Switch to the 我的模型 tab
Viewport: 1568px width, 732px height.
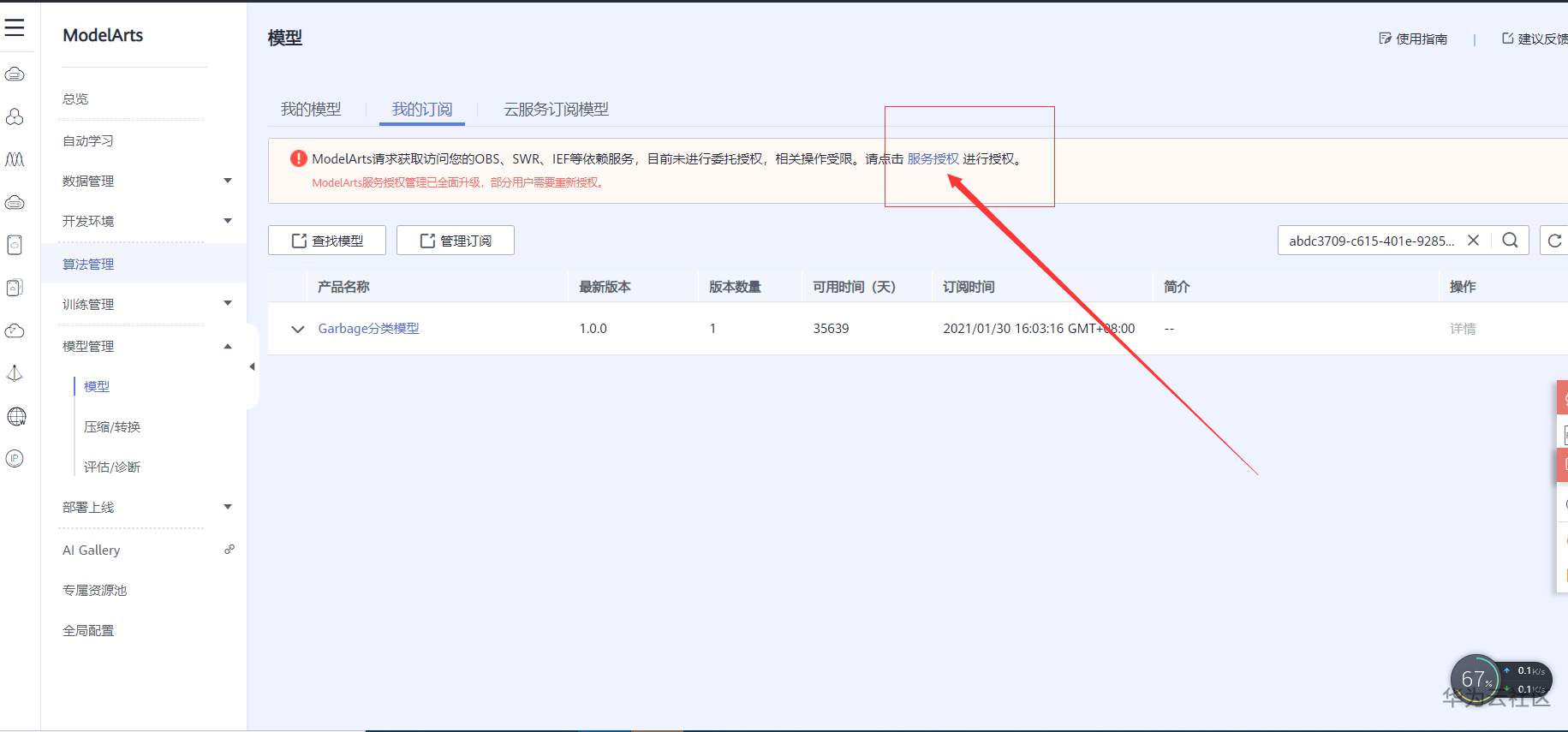click(311, 110)
